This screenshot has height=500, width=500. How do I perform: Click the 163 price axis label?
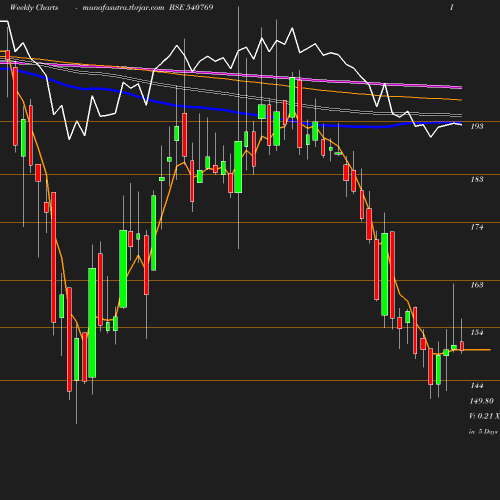coord(477,285)
